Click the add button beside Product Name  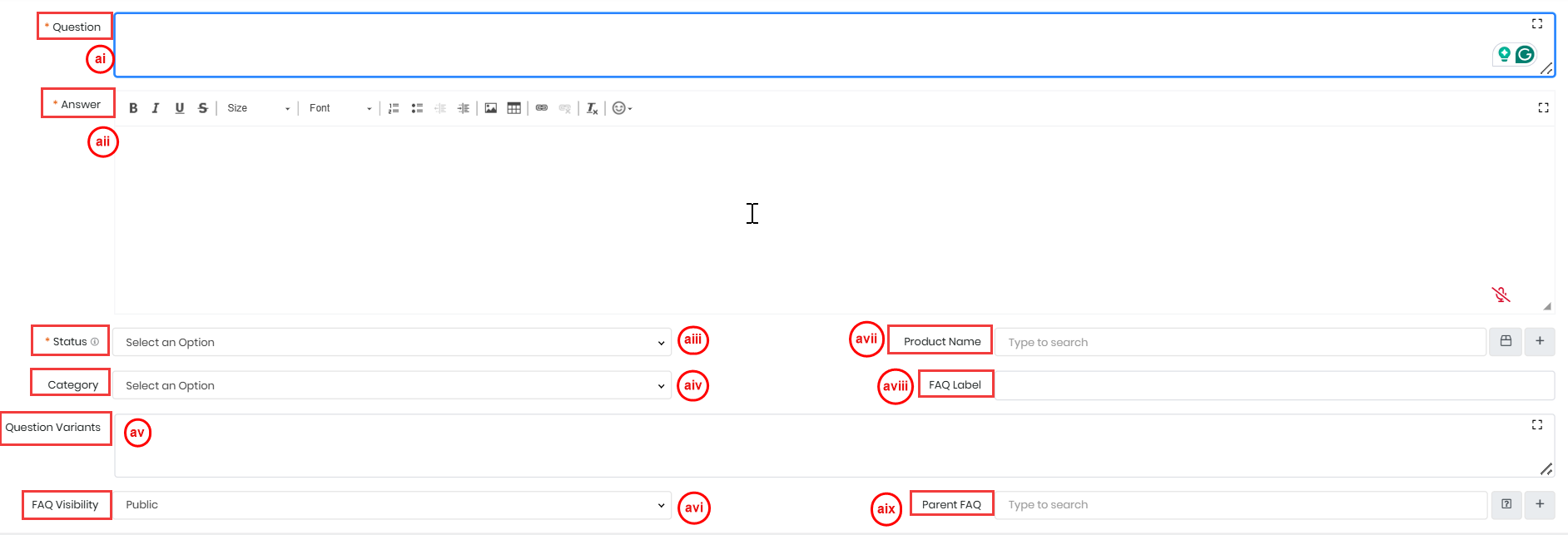tap(1540, 341)
